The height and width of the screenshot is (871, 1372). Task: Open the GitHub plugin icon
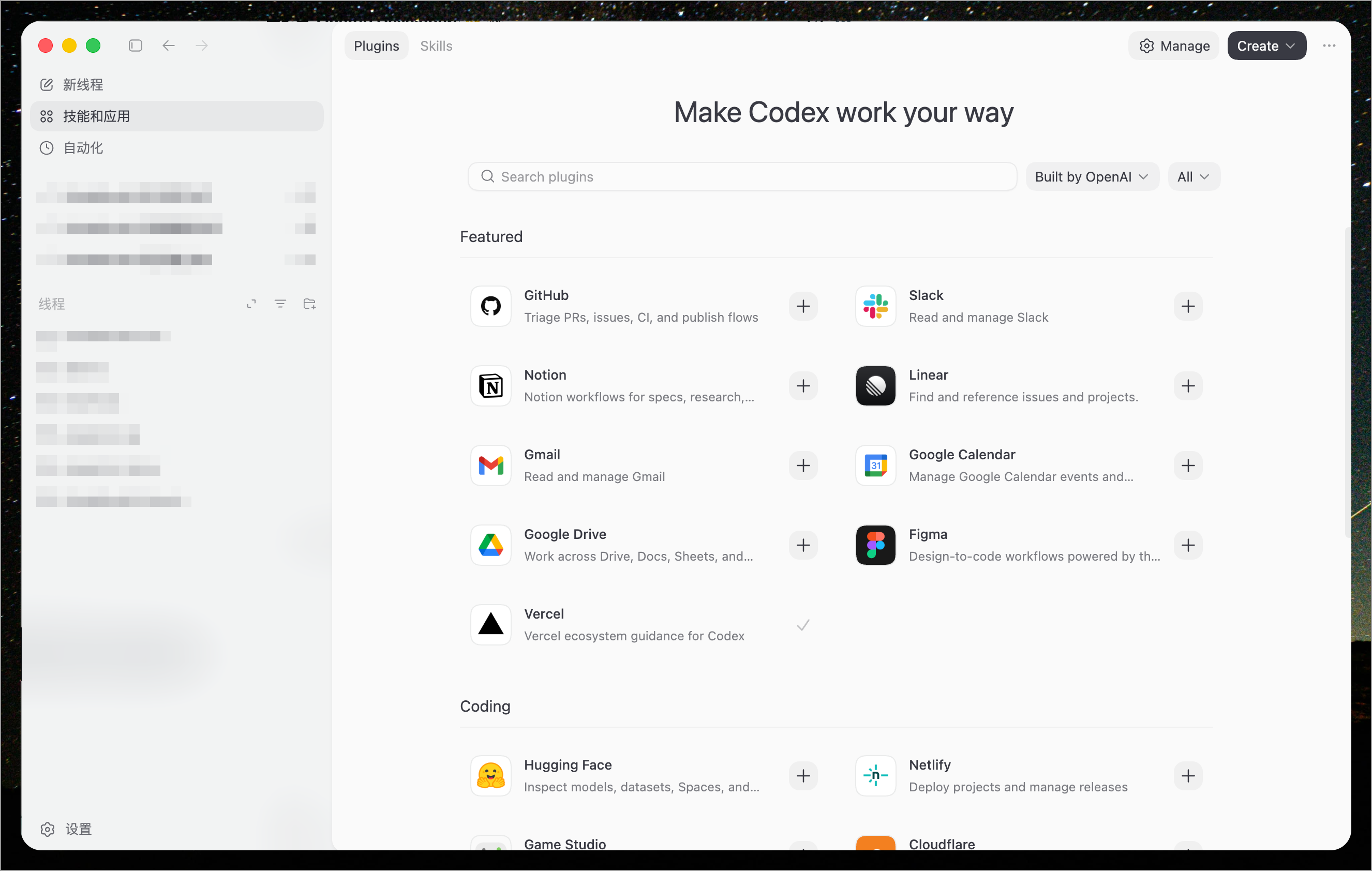(x=490, y=306)
